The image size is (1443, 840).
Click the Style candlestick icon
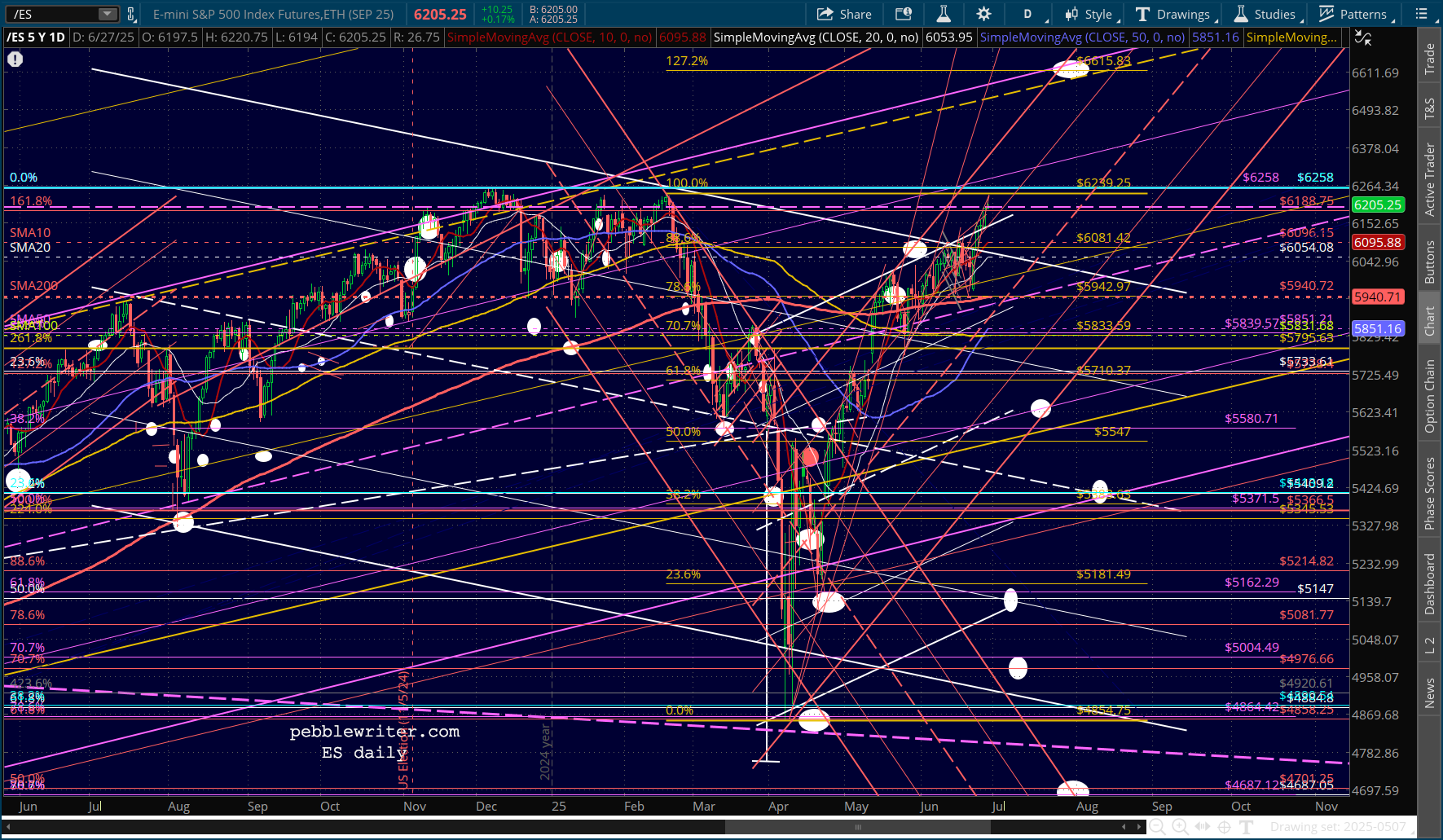[x=1071, y=14]
